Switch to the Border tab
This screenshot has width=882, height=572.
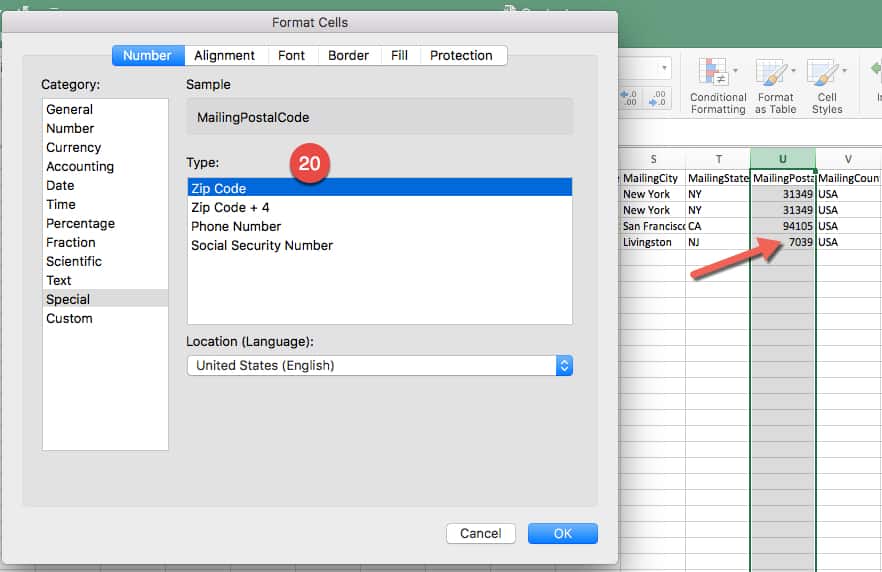point(348,55)
